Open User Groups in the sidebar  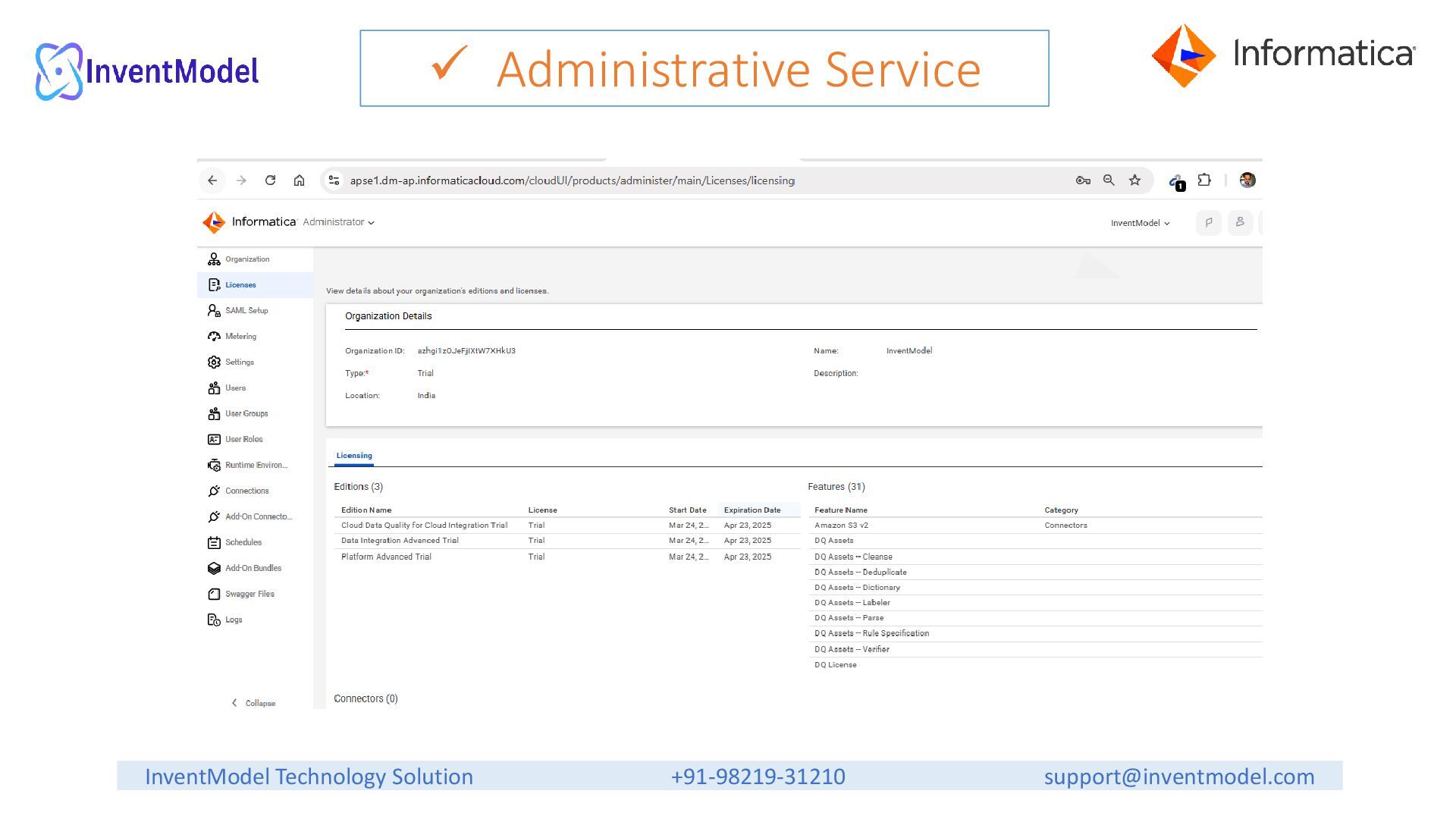tap(255, 414)
